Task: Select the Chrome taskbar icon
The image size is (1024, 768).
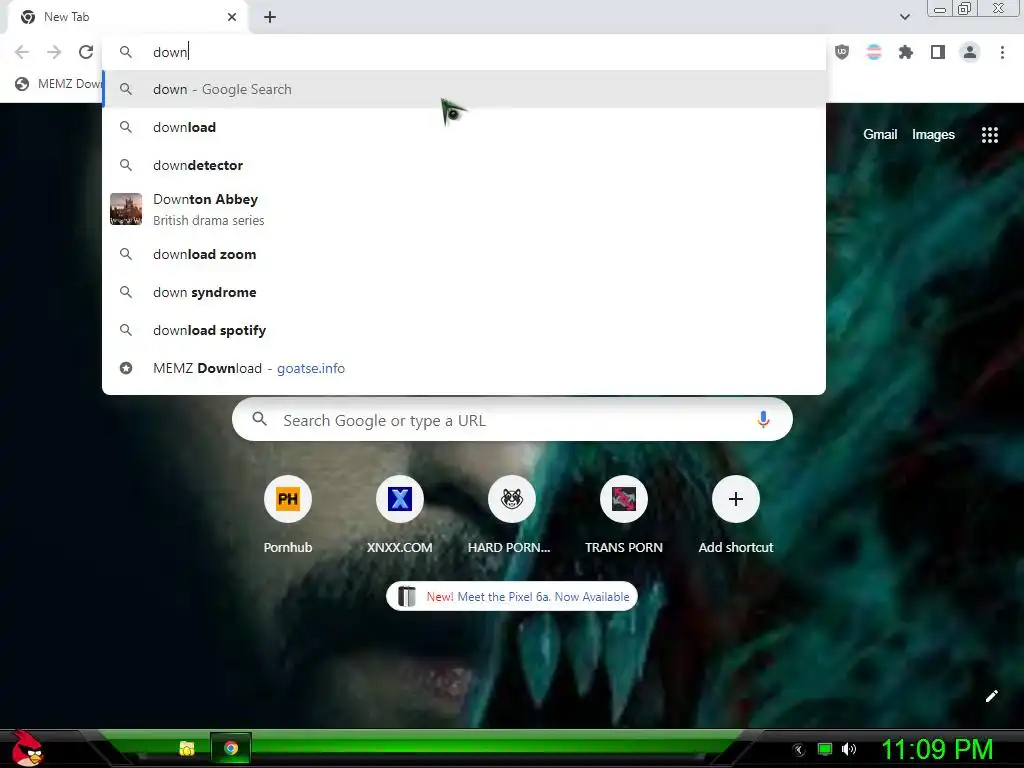Action: tap(231, 748)
